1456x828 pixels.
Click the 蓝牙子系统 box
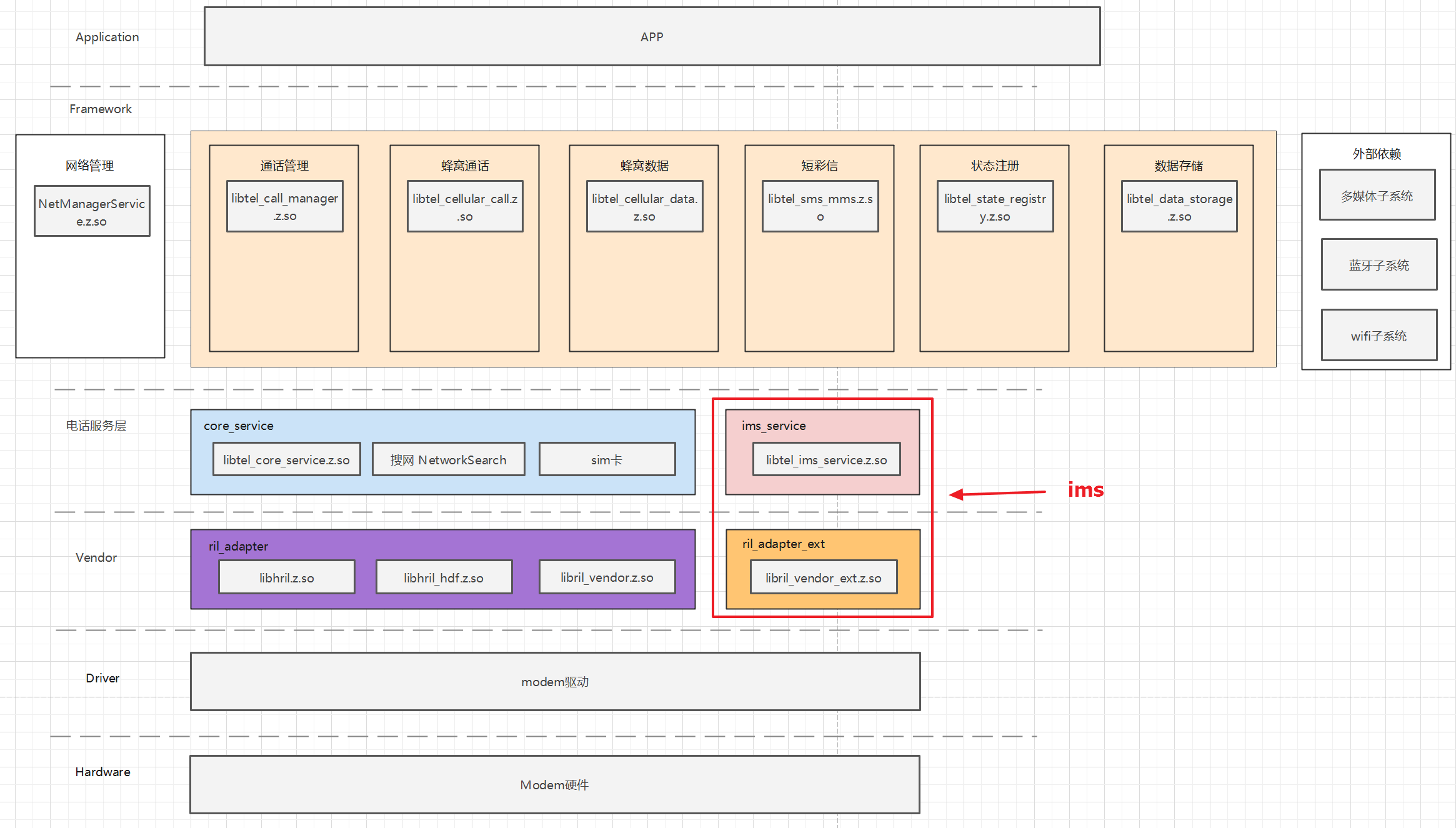pos(1379,265)
